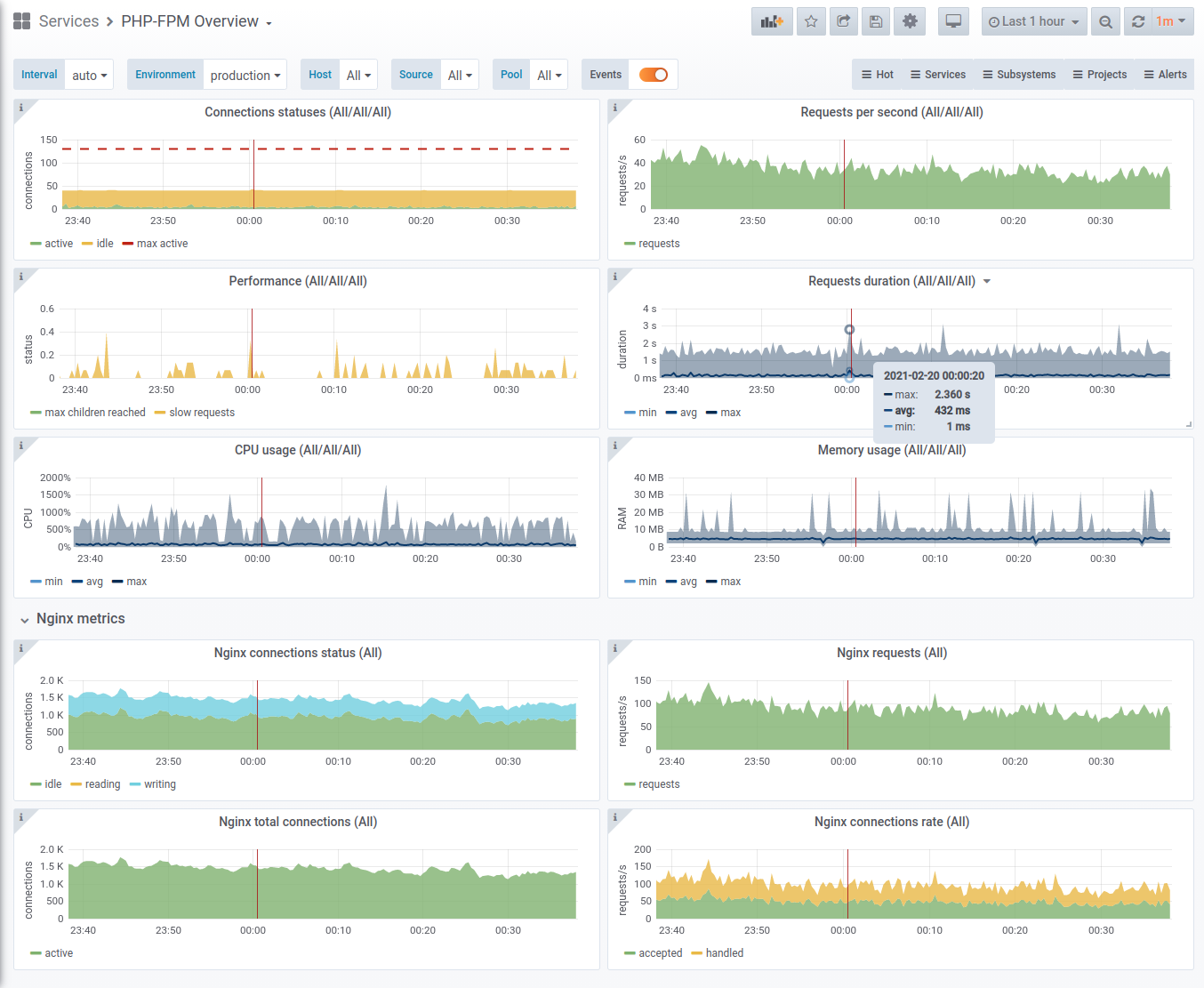Collapse the Nginx metrics row
Screen dimensions: 1204x988
click(x=72, y=619)
